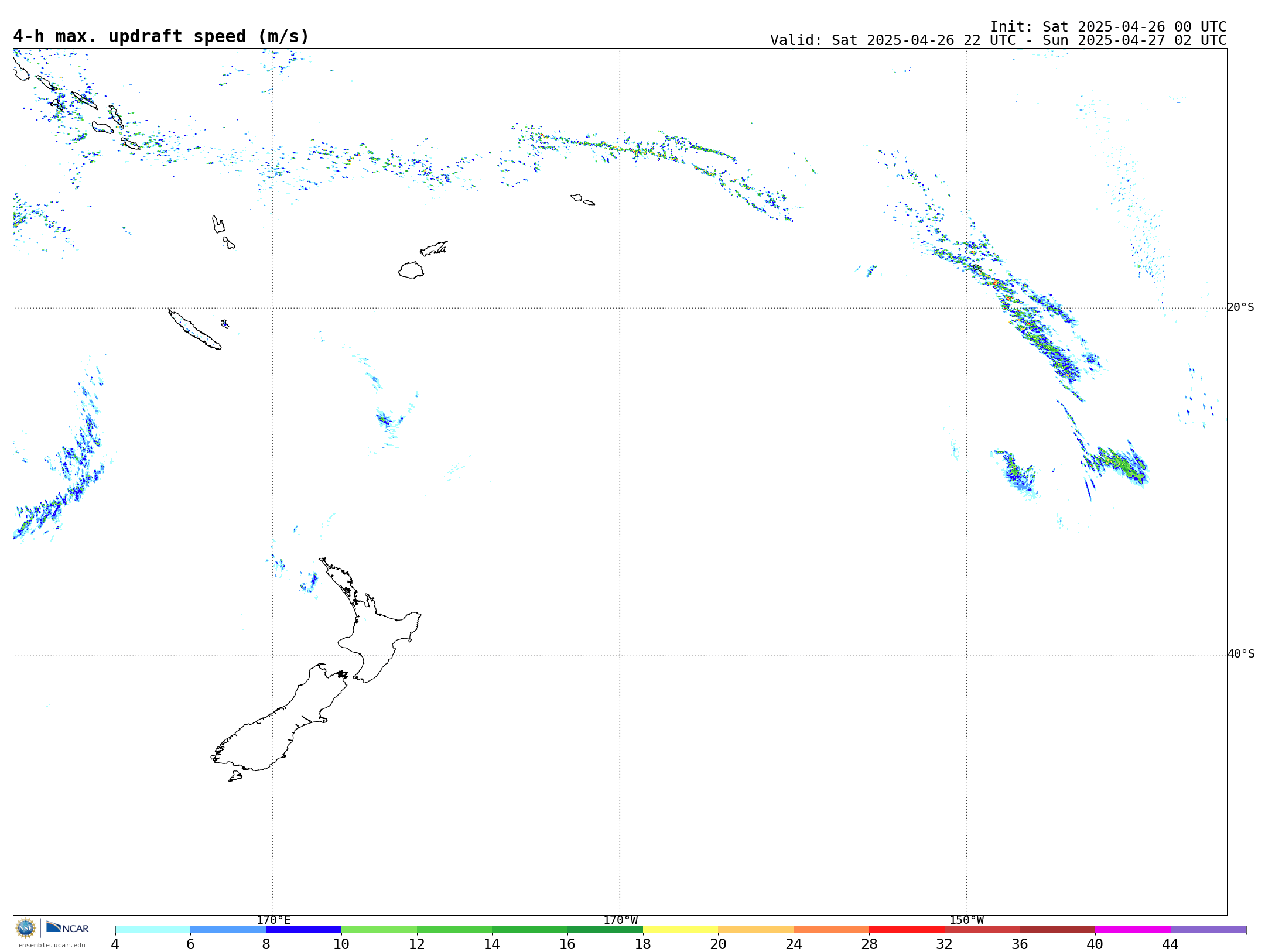
Task: Pick the muted red 32–36 colorbar swatch
Action: click(x=982, y=929)
